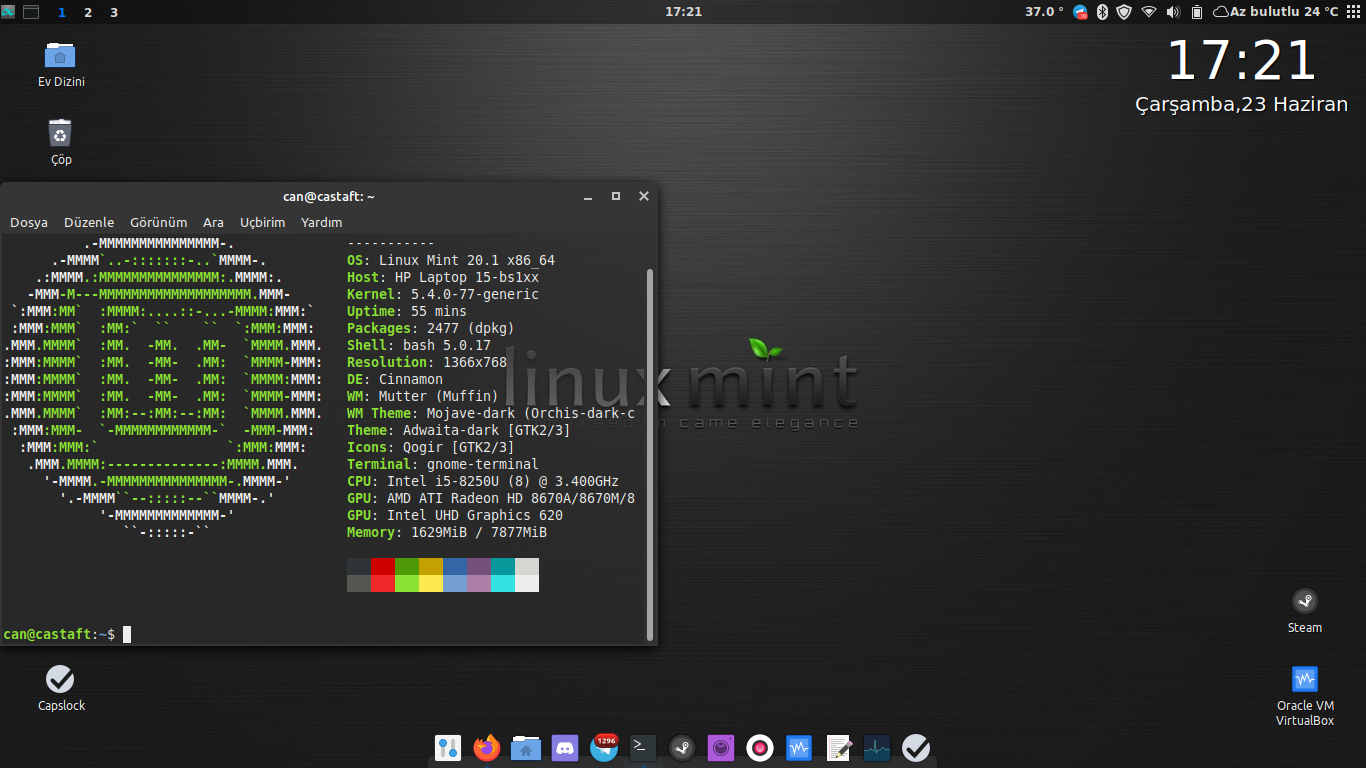Open the Wi-Fi network tray icon
The height and width of the screenshot is (768, 1366).
(1149, 12)
